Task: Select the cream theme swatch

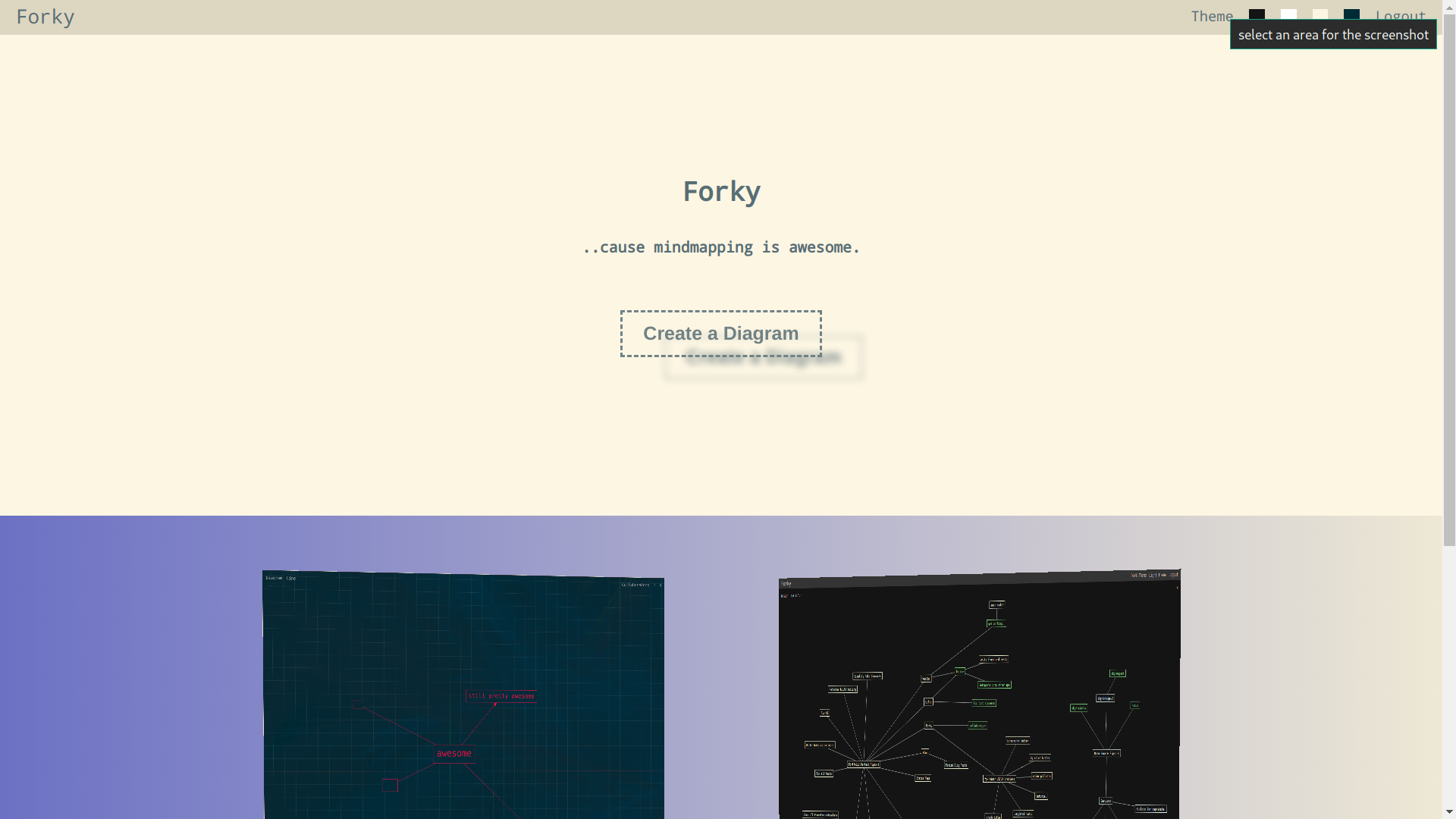Action: tap(1320, 15)
